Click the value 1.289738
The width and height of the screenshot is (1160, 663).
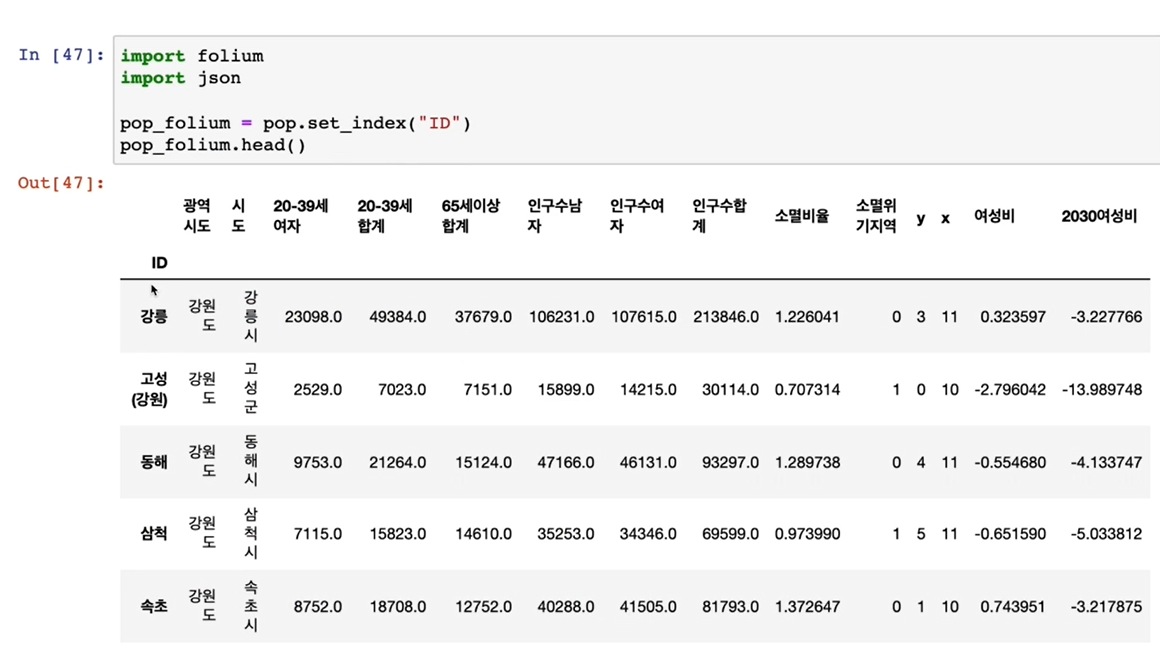pyautogui.click(x=807, y=462)
